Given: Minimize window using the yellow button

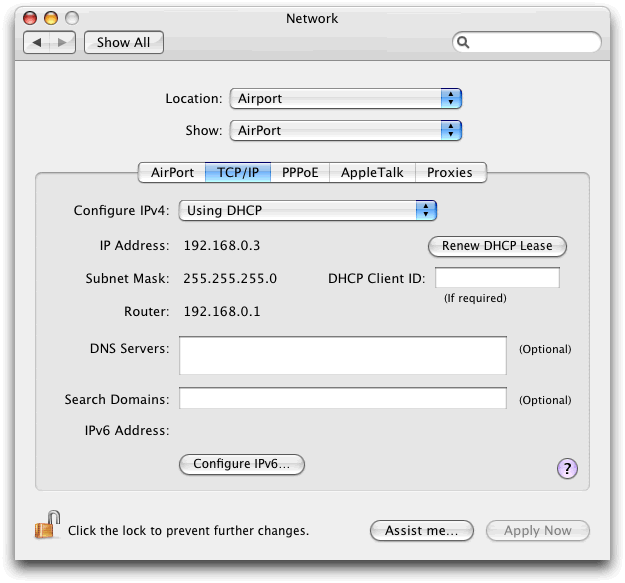Looking at the screenshot, I should point(52,18).
